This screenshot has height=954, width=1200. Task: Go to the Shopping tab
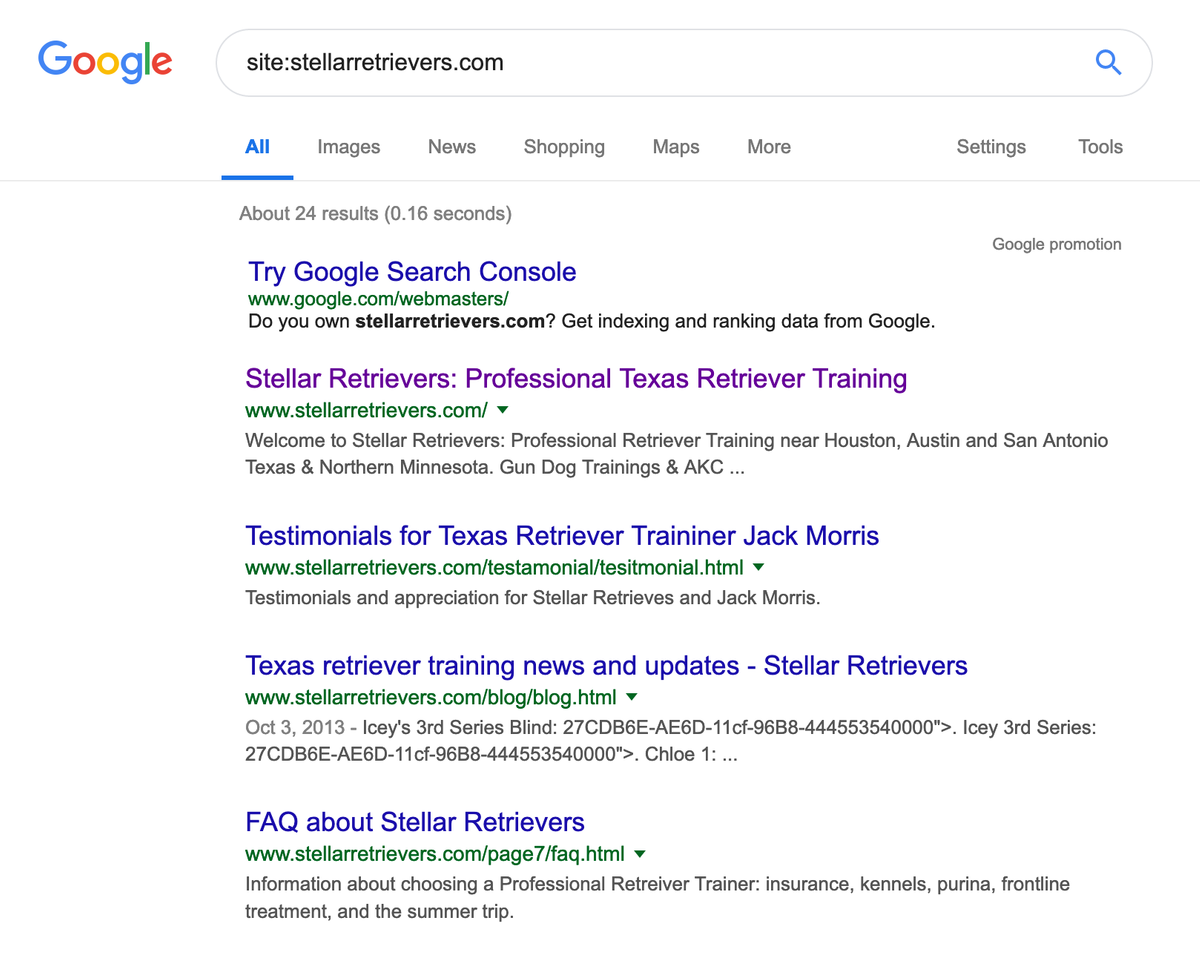(564, 147)
